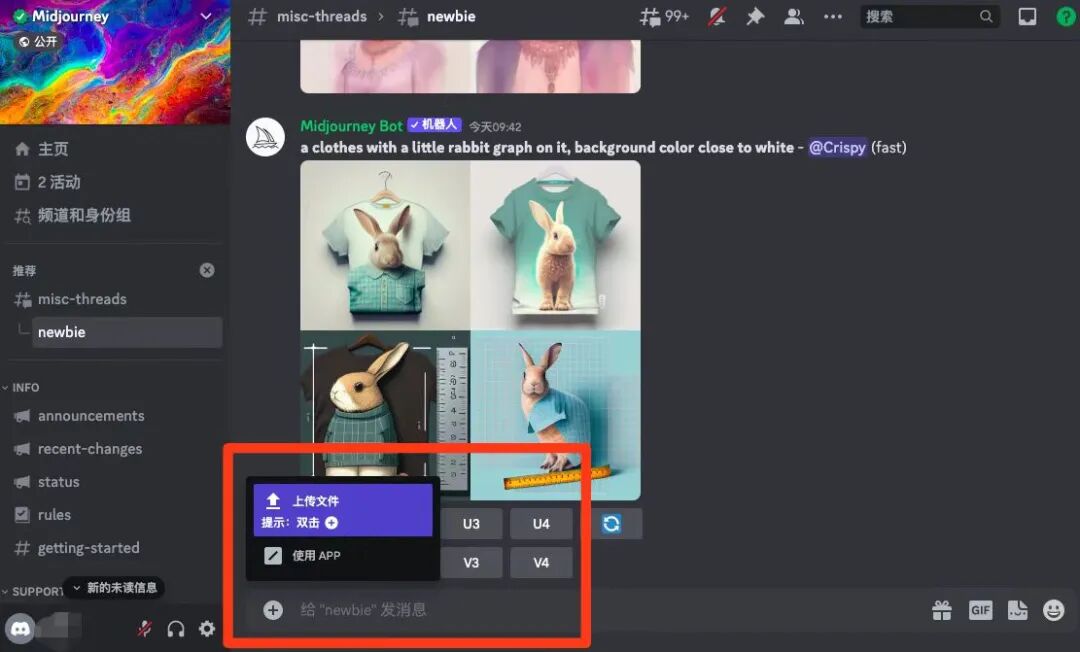Click the plus attachment button
The image size is (1080, 652).
tap(273, 610)
